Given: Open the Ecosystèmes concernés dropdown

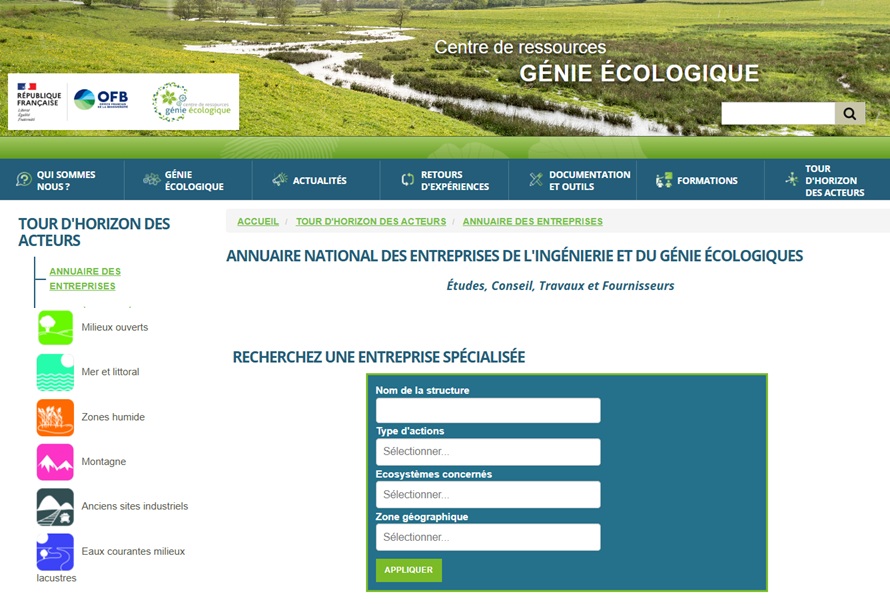Looking at the screenshot, I should (488, 494).
